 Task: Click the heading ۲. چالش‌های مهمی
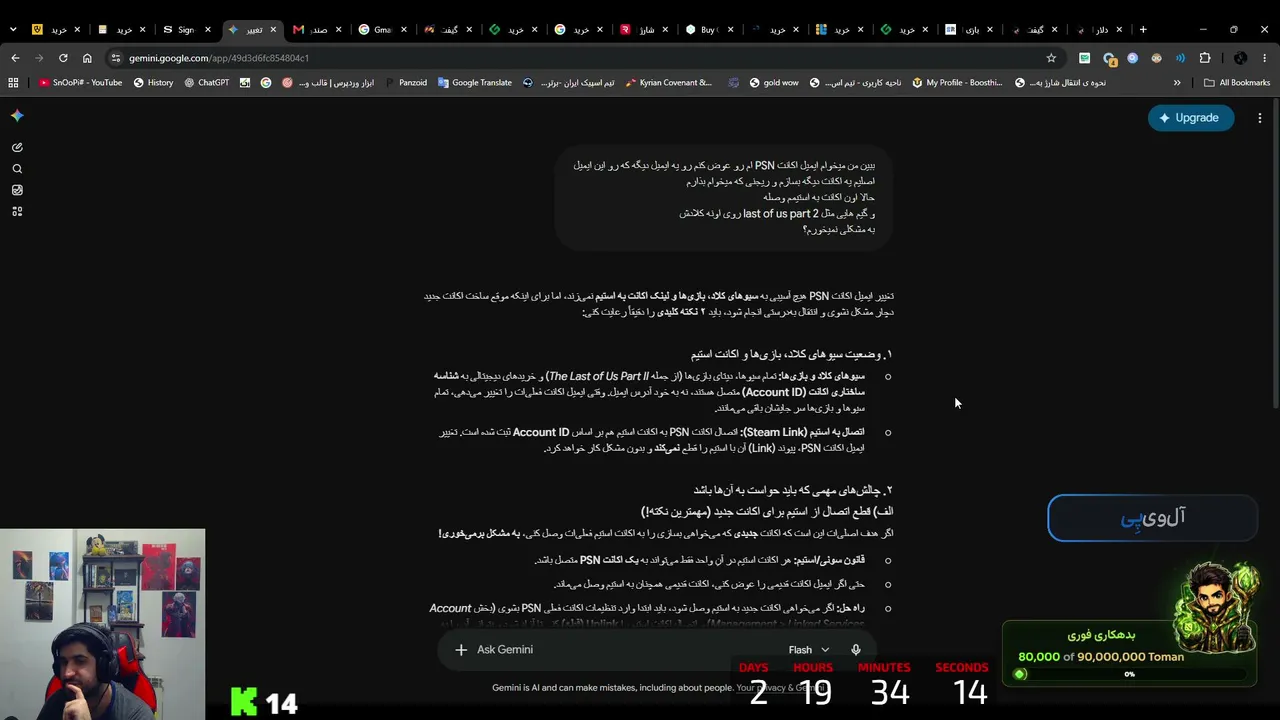pos(793,490)
